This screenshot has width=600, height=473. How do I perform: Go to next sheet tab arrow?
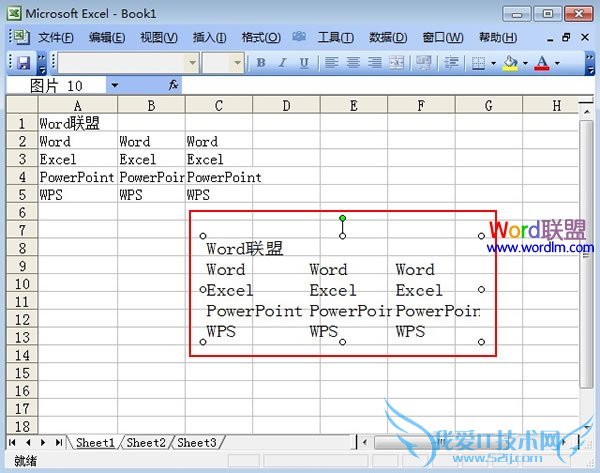(x=43, y=443)
